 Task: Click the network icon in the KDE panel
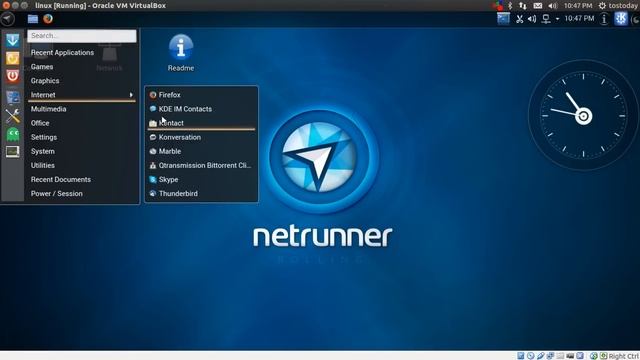coord(546,19)
